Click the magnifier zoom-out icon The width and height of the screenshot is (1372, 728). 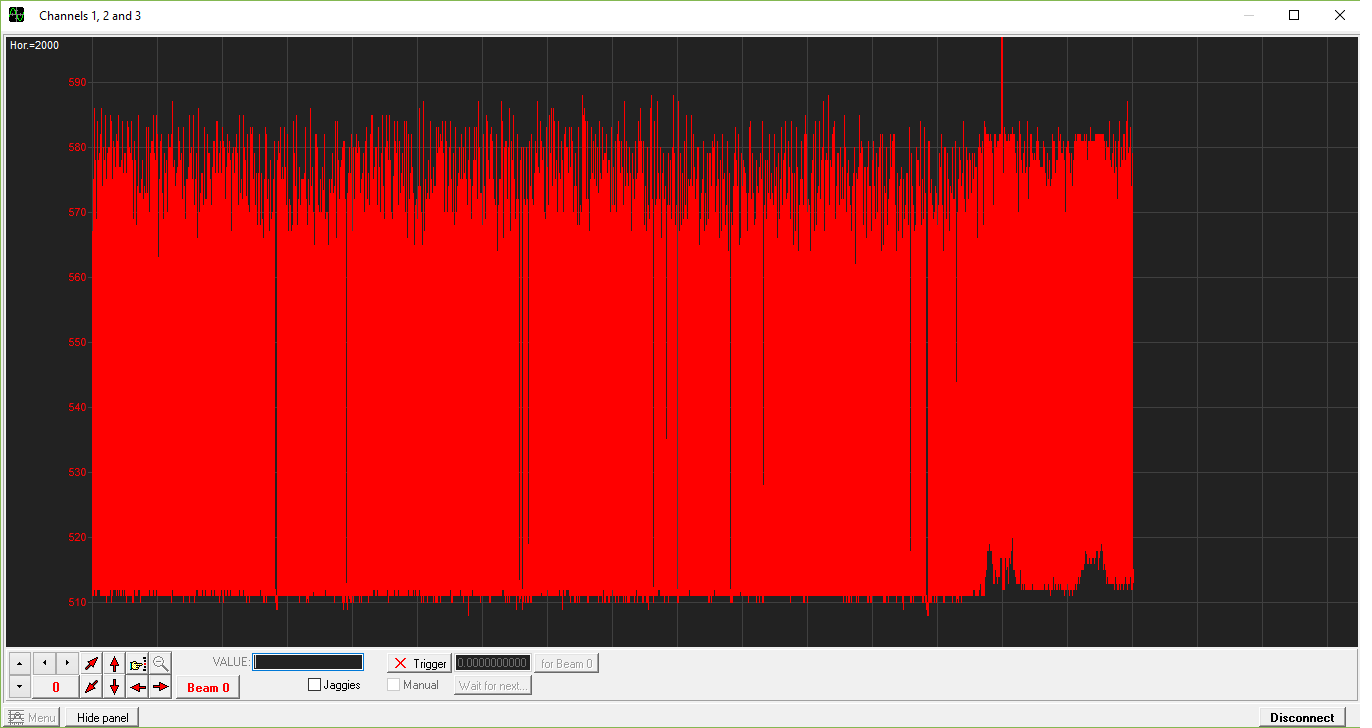[160, 663]
